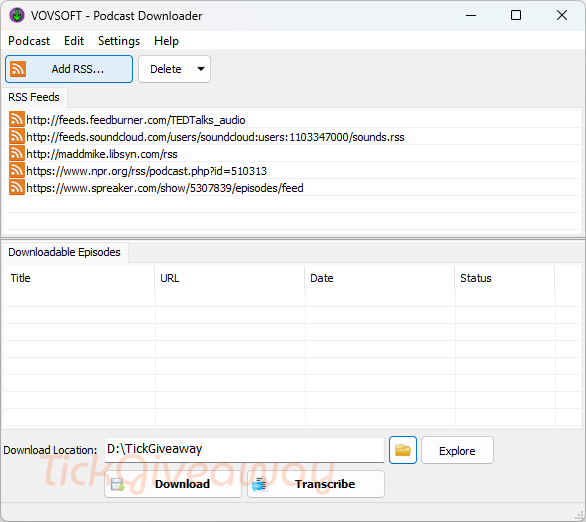Open the Settings menu
The width and height of the screenshot is (586, 522).
(x=119, y=41)
